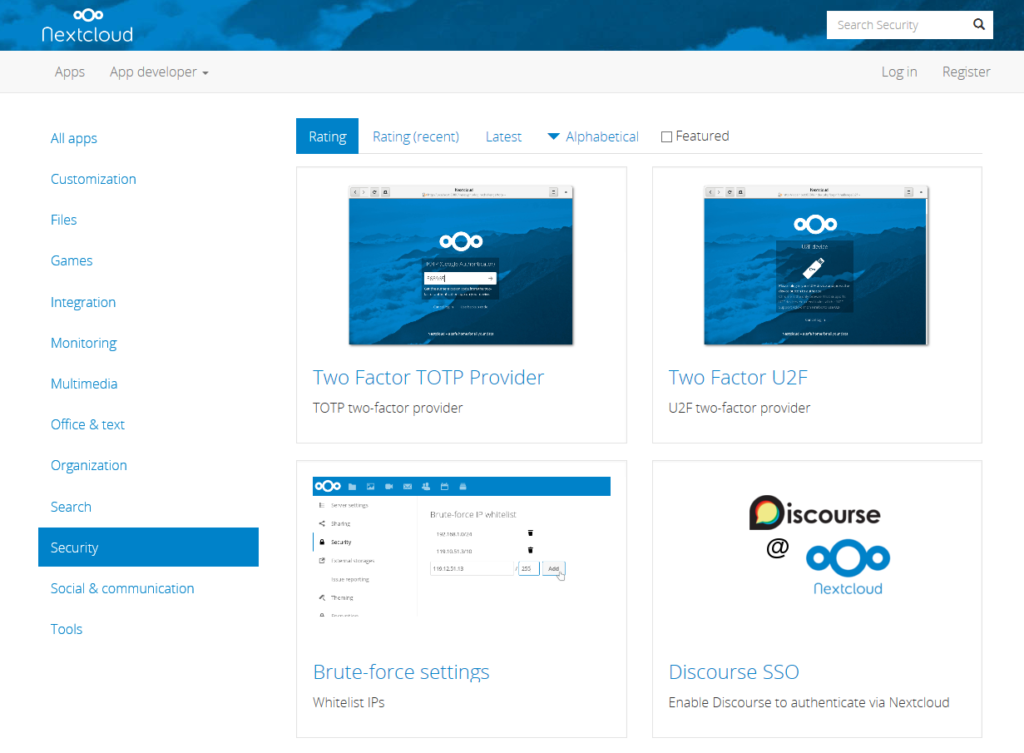Open the Monitoring category
The height and width of the screenshot is (753, 1024).
[84, 343]
